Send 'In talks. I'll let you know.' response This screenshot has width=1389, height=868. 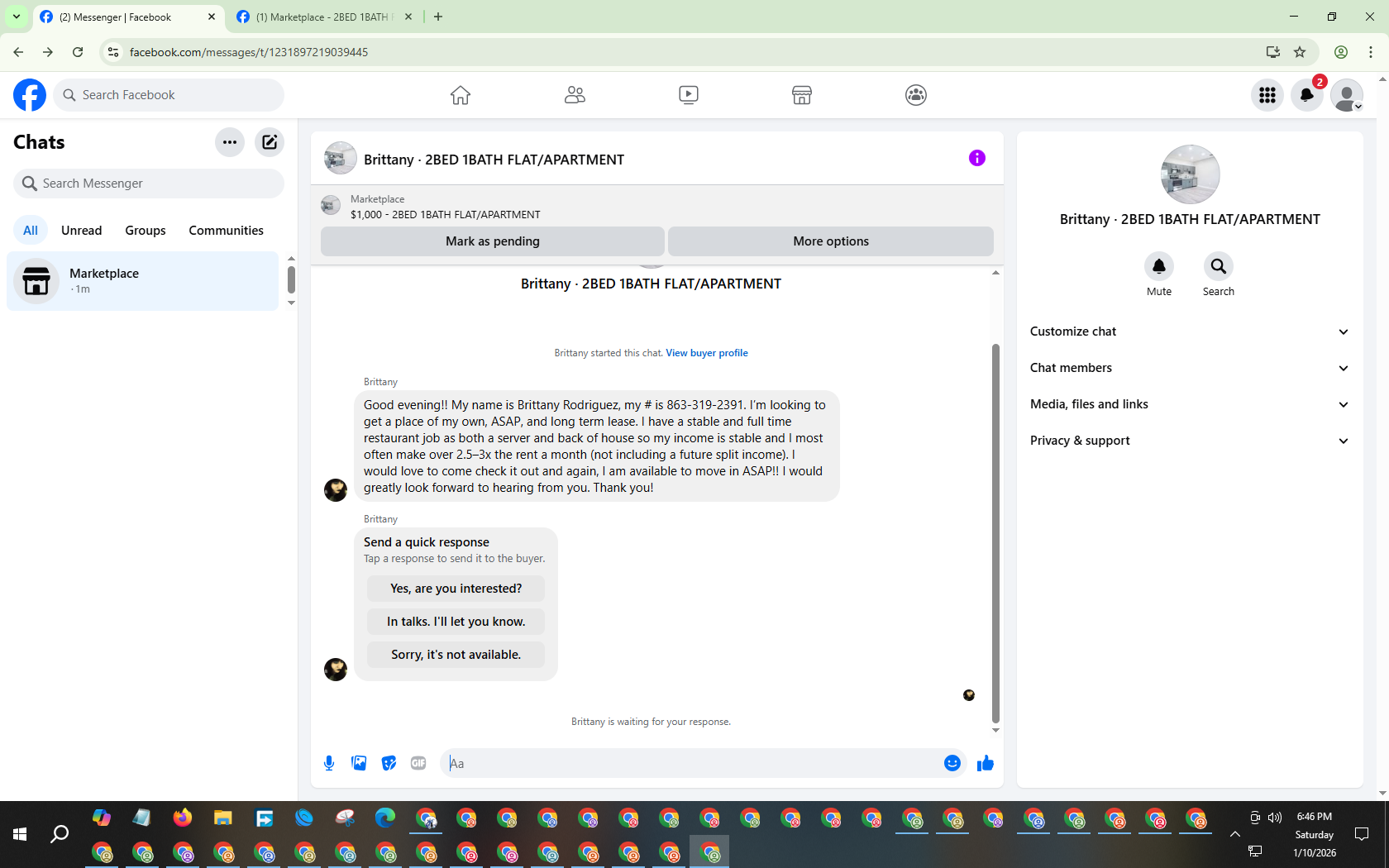pos(456,622)
